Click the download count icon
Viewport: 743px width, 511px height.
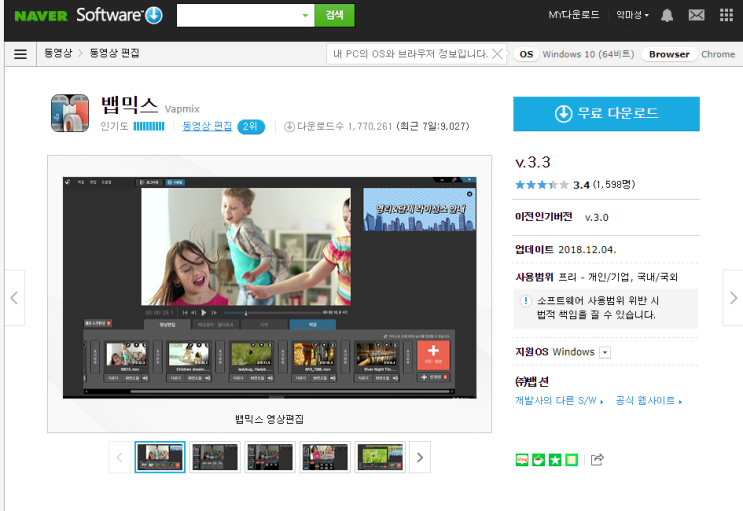click(289, 127)
